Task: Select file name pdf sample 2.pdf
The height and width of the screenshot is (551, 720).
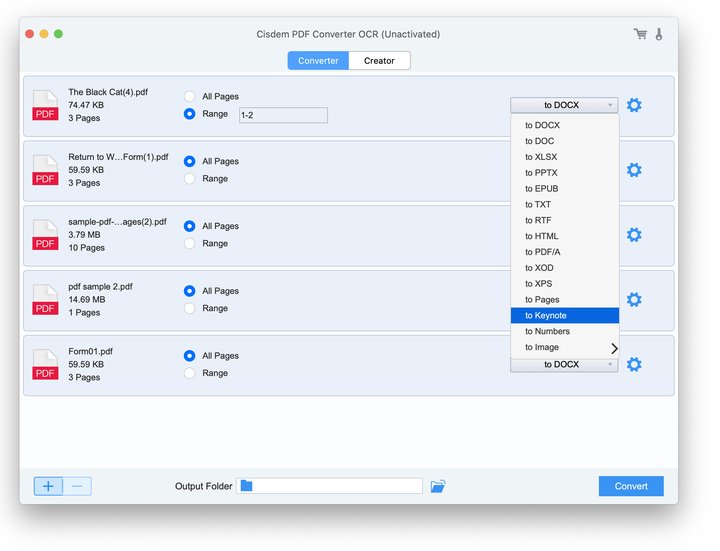Action: tap(100, 287)
